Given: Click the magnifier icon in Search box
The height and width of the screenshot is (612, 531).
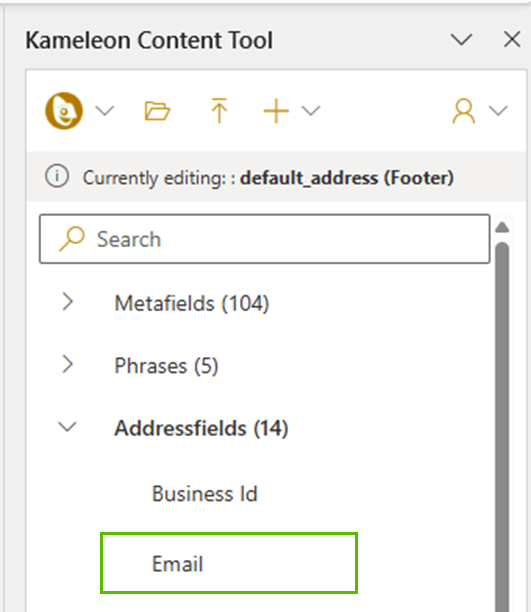Looking at the screenshot, I should 71,238.
